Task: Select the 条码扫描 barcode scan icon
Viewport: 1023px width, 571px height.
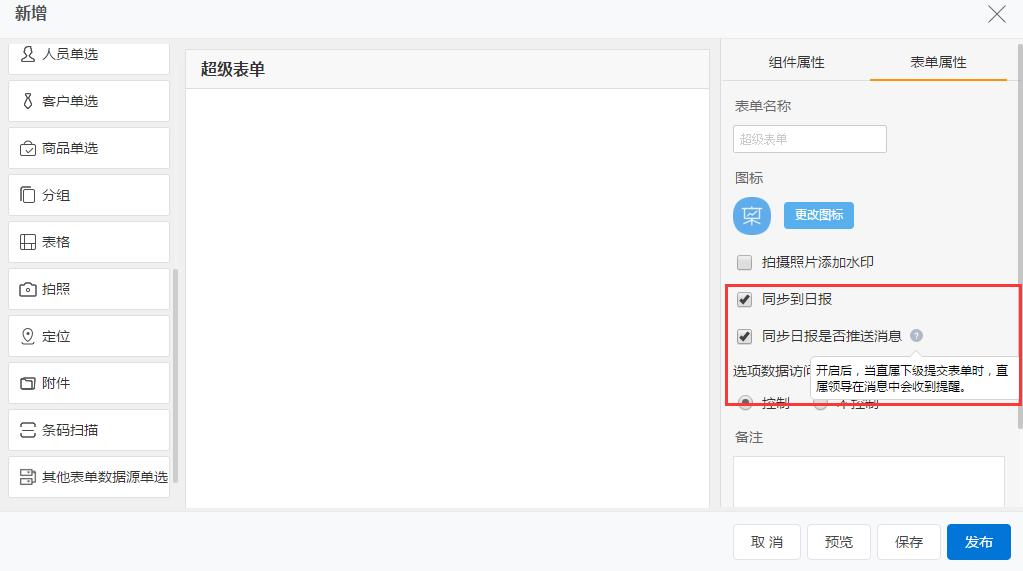Action: 28,430
